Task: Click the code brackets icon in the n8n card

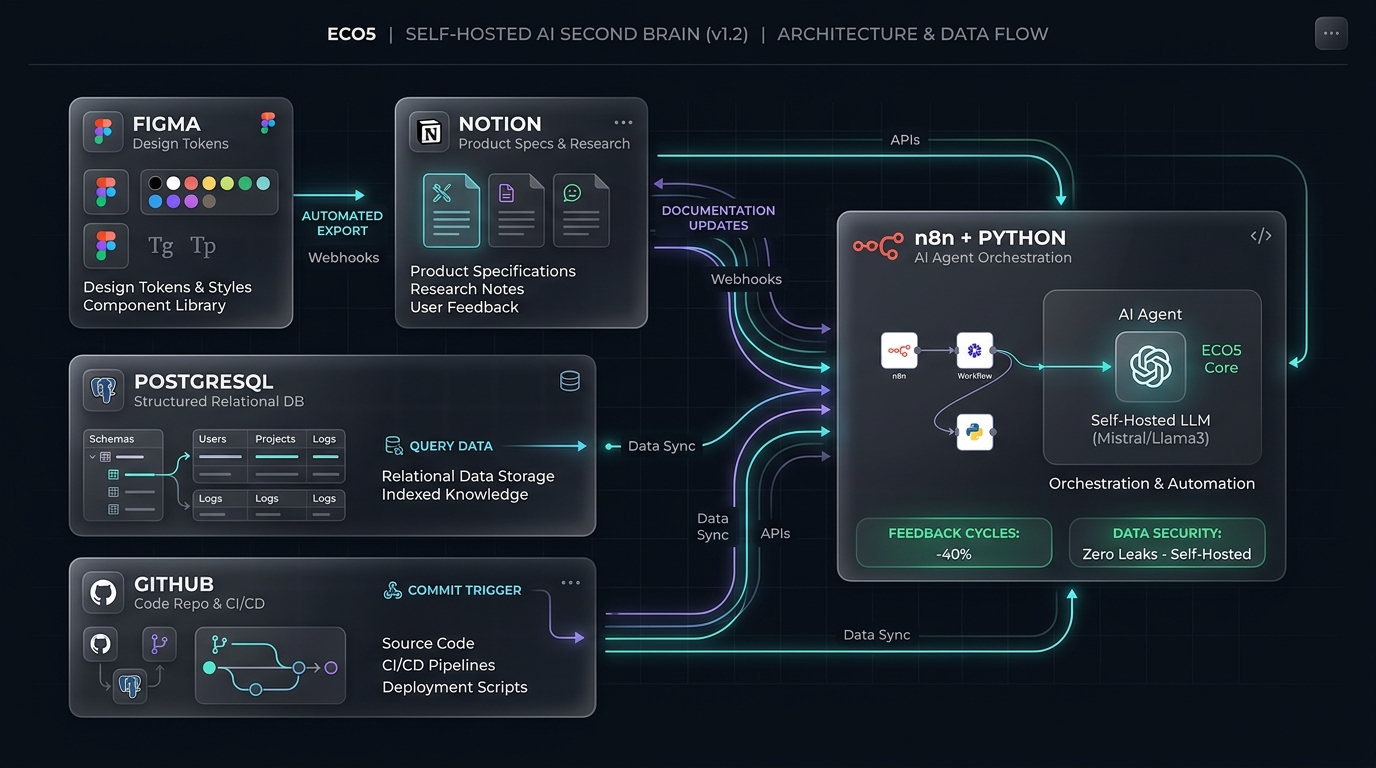Action: point(1261,236)
